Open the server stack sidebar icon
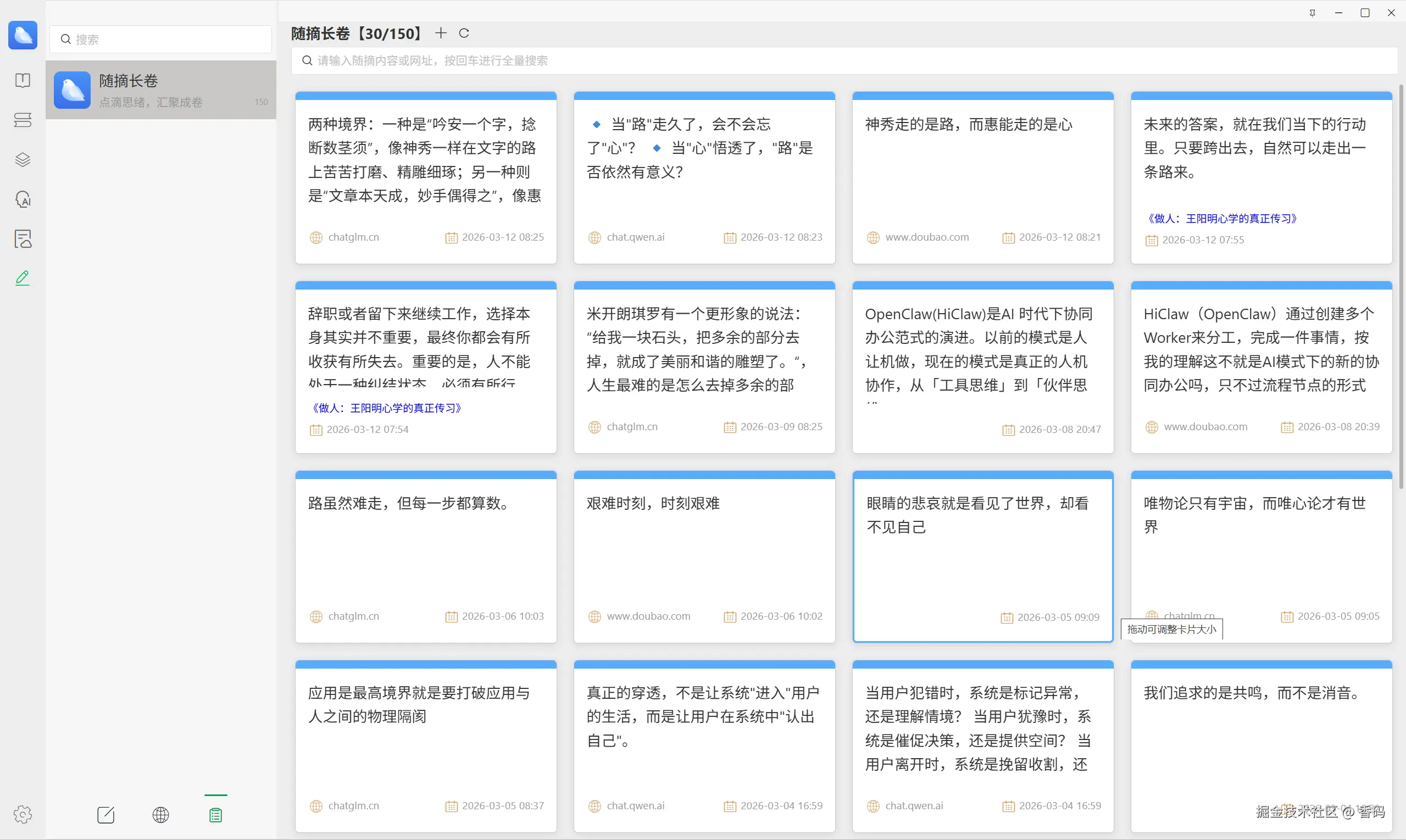Viewport: 1406px width, 840px height. [23, 120]
